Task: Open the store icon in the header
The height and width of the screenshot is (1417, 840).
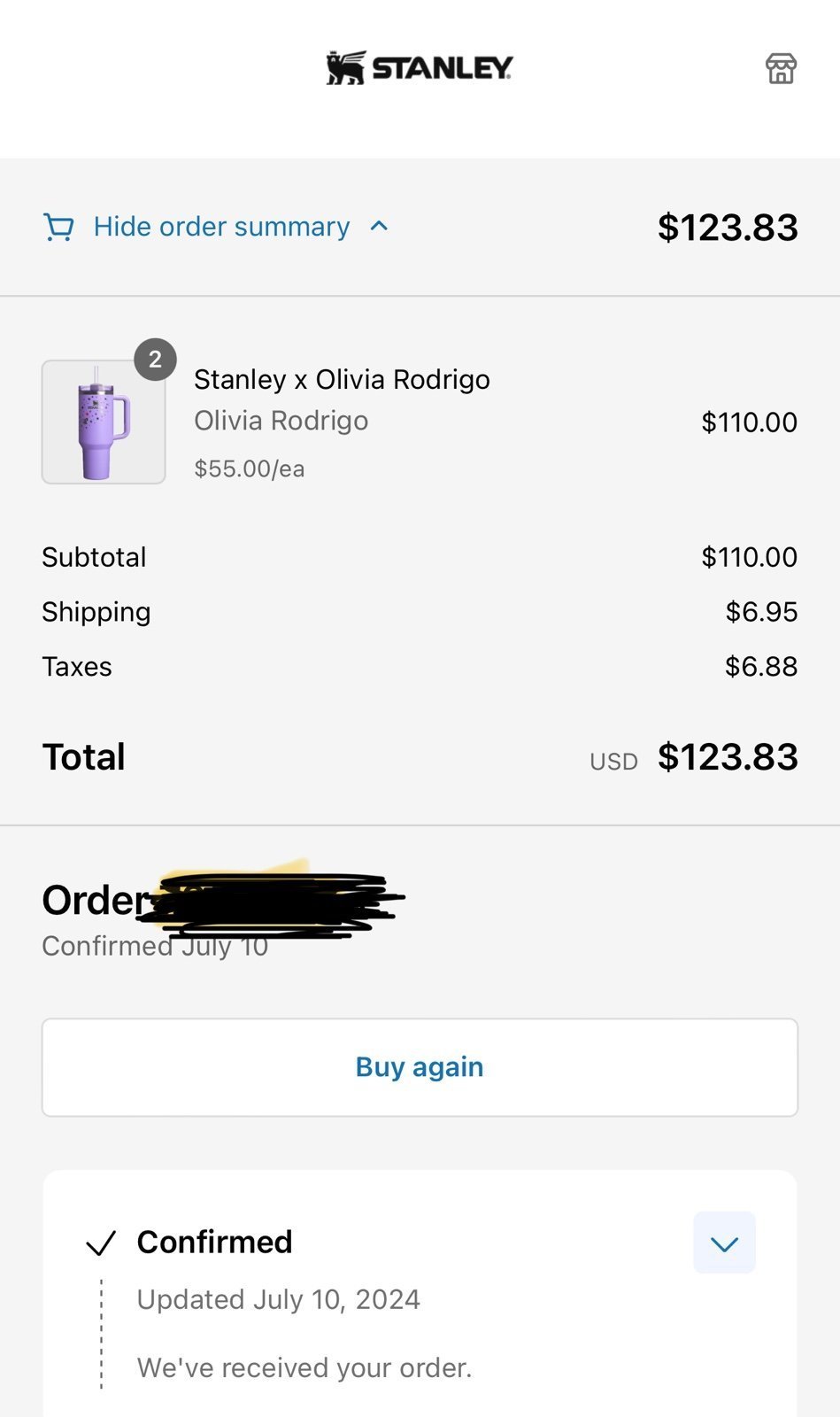Action: [x=781, y=68]
